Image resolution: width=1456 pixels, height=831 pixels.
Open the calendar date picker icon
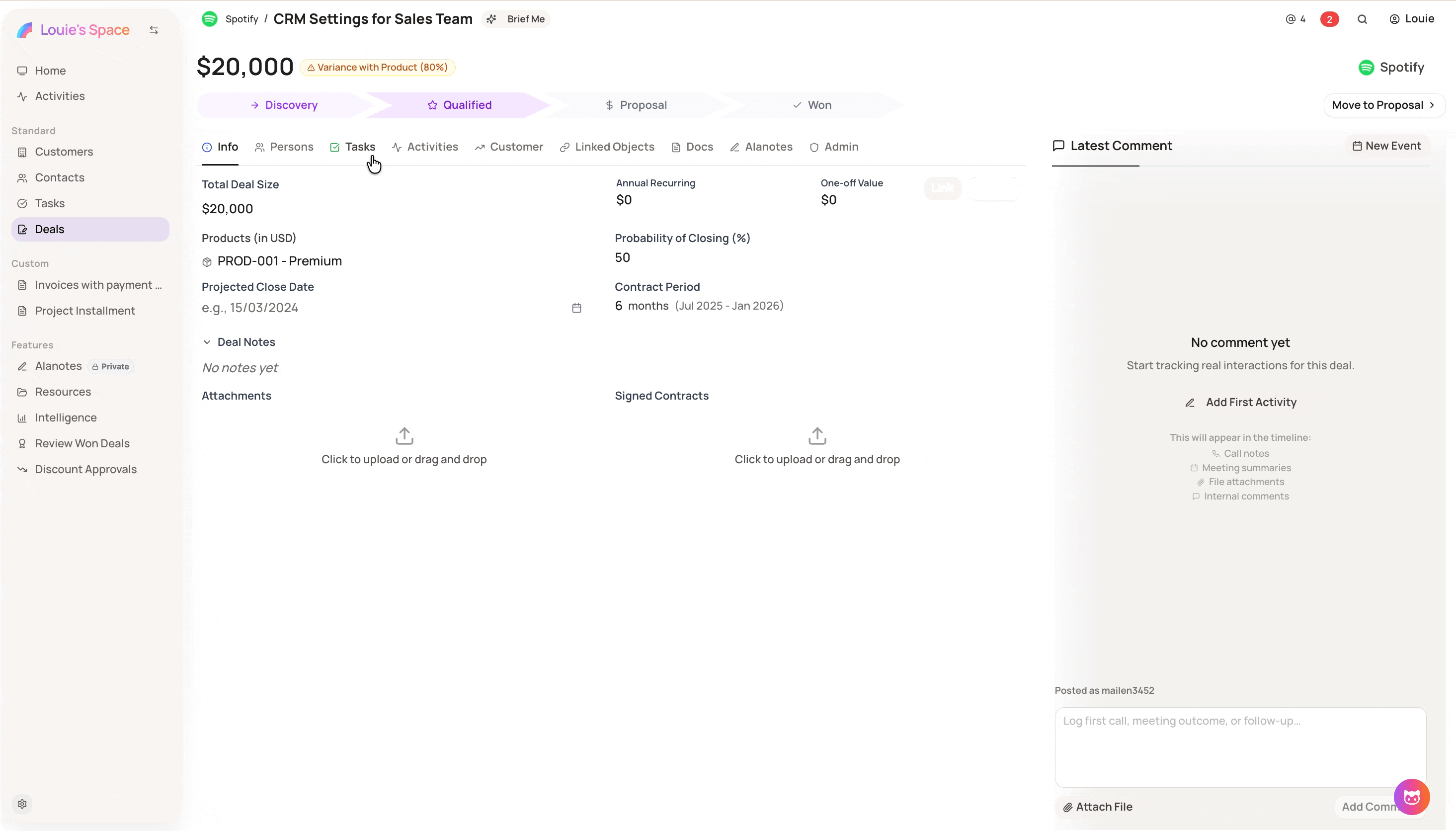[576, 308]
